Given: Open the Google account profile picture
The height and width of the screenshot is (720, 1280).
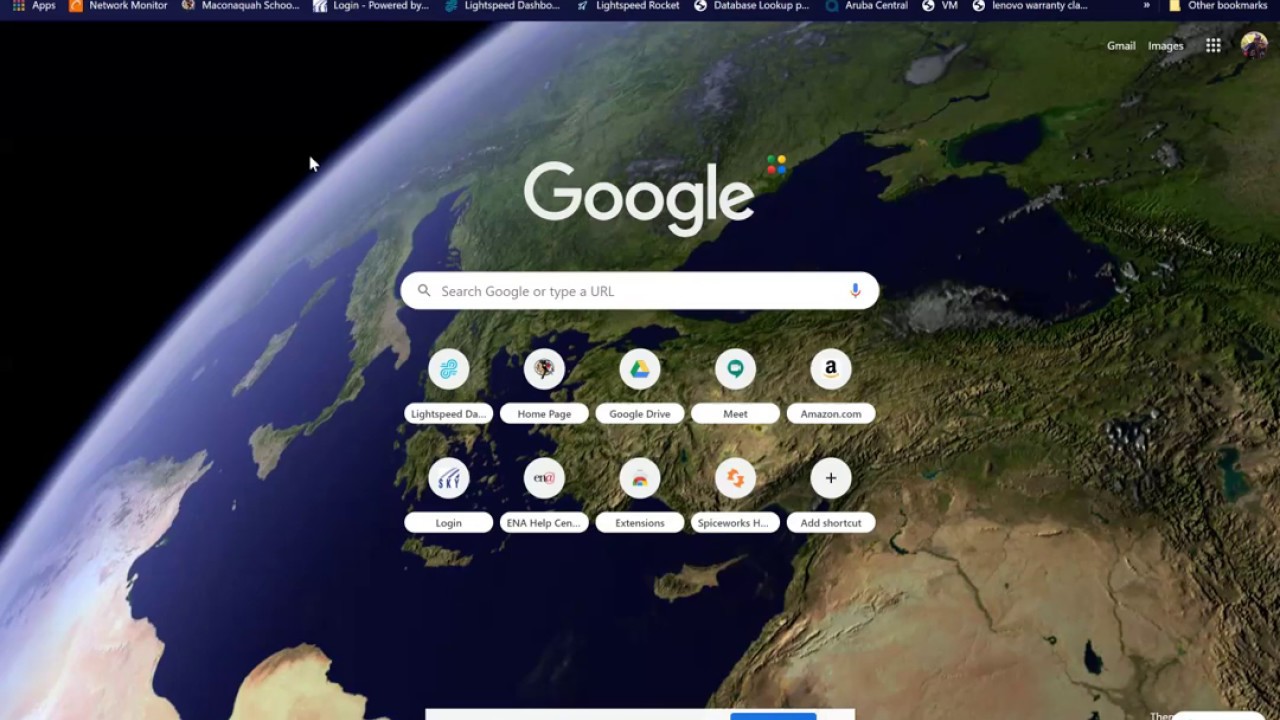Looking at the screenshot, I should point(1254,45).
